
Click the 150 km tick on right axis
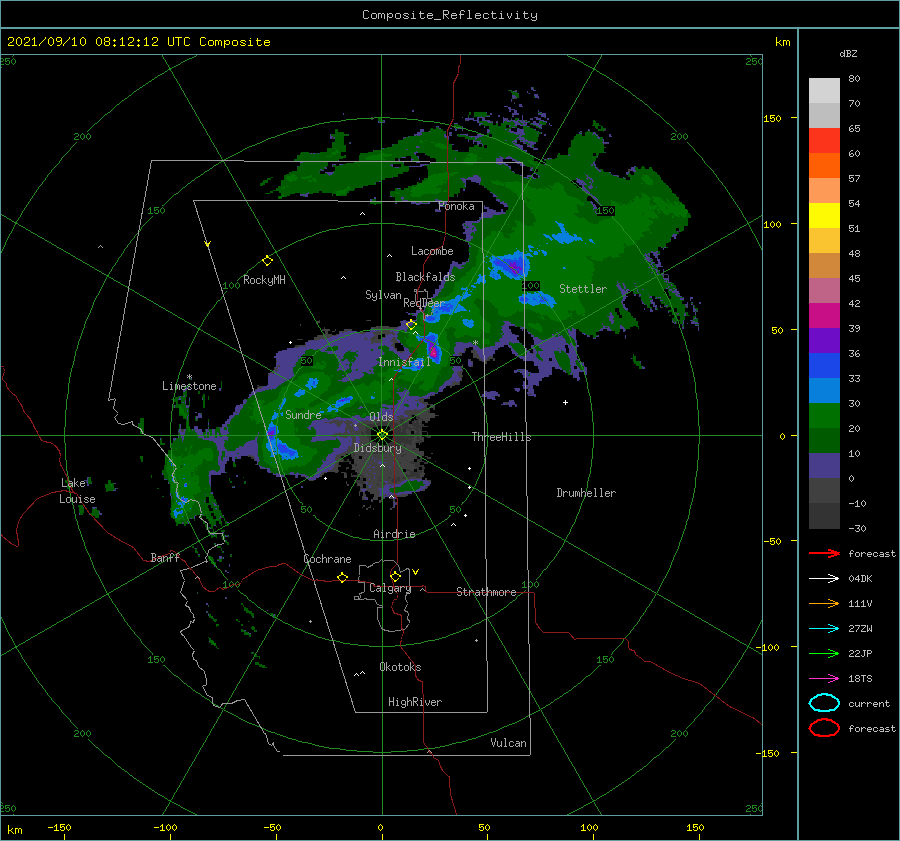773,118
